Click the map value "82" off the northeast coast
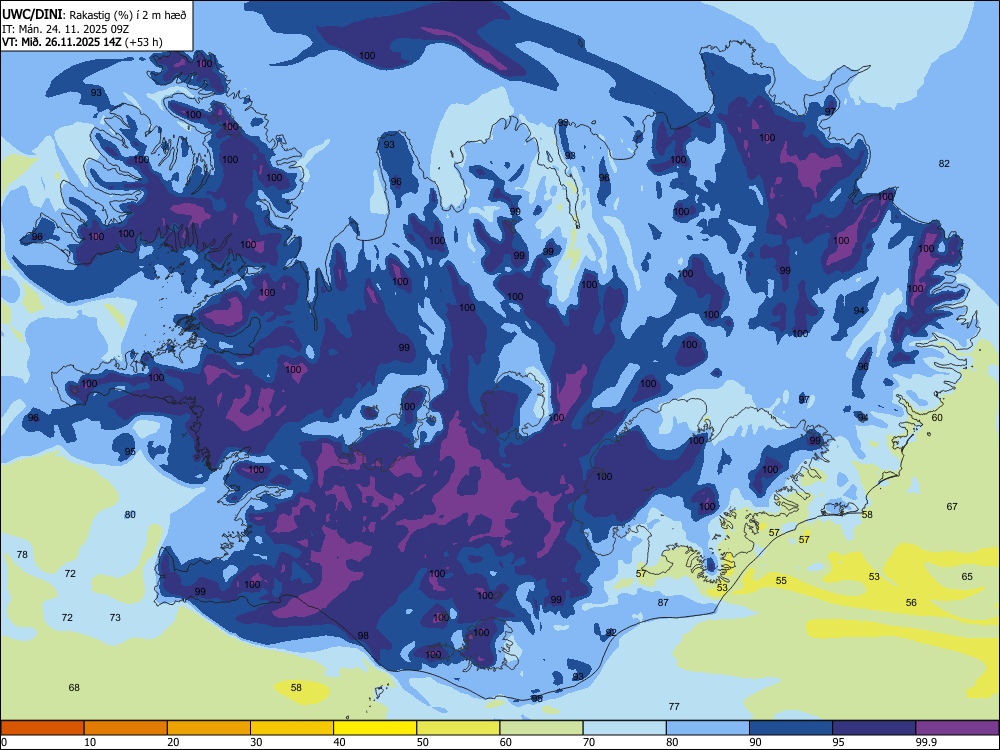Viewport: 1000px width, 750px height. pyautogui.click(x=944, y=164)
